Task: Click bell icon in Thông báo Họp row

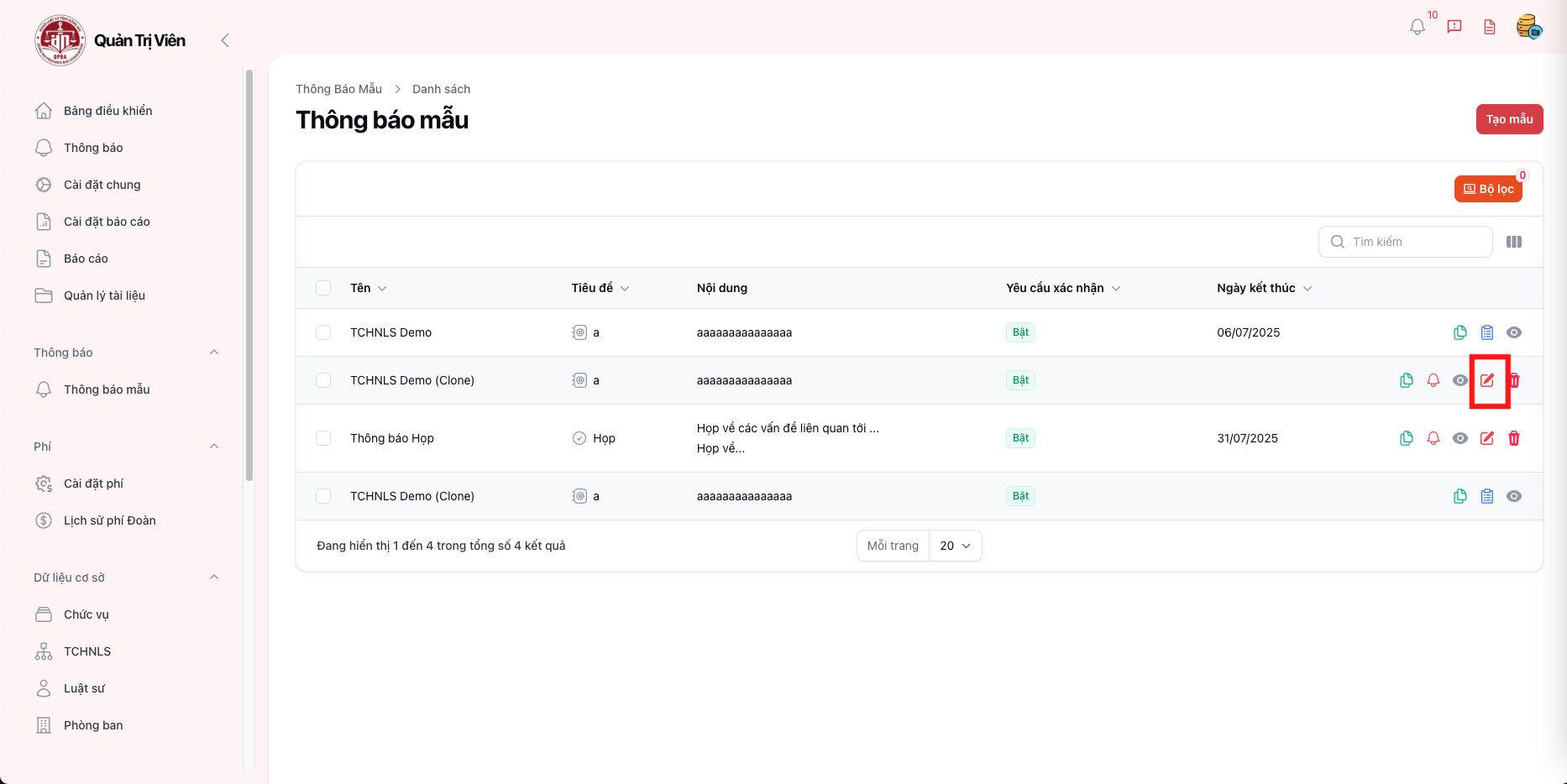Action: [1433, 438]
